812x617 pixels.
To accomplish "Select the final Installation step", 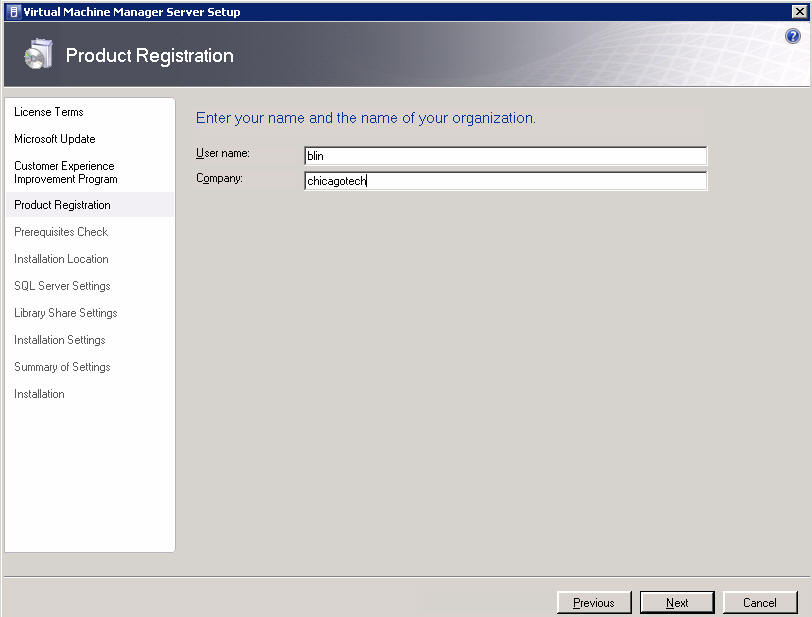I will point(39,394).
